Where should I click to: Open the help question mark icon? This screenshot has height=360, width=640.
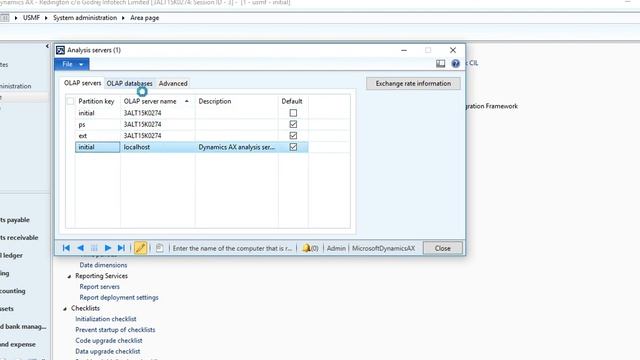[x=456, y=63]
